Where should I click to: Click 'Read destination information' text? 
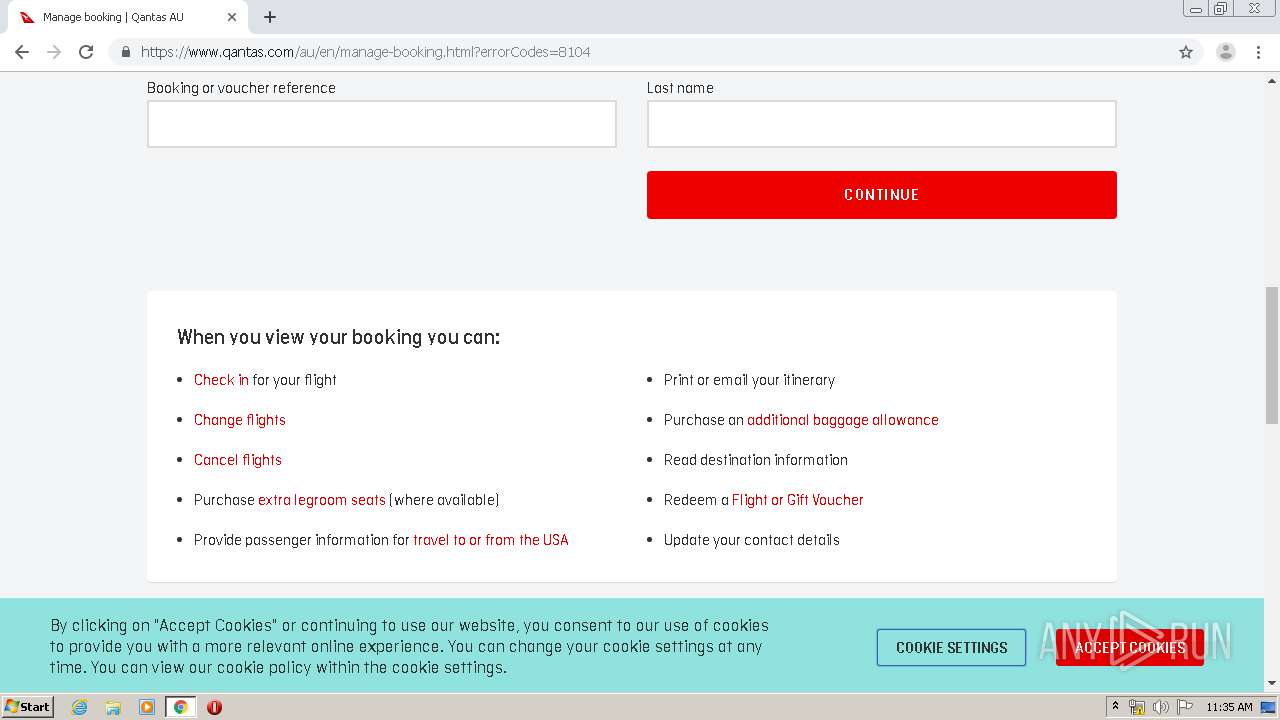click(756, 460)
